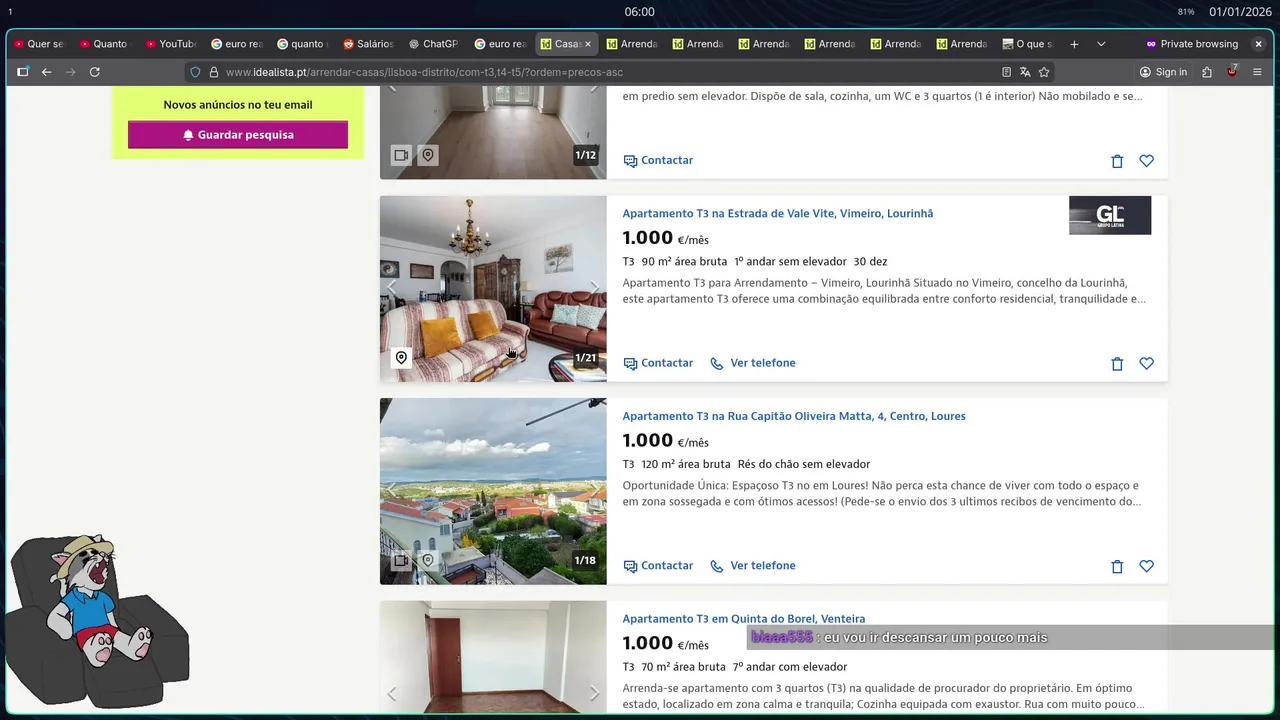The width and height of the screenshot is (1280, 720).
Task: Open Apartamento T3 em Quinta do Borel, Venteira
Action: click(744, 619)
